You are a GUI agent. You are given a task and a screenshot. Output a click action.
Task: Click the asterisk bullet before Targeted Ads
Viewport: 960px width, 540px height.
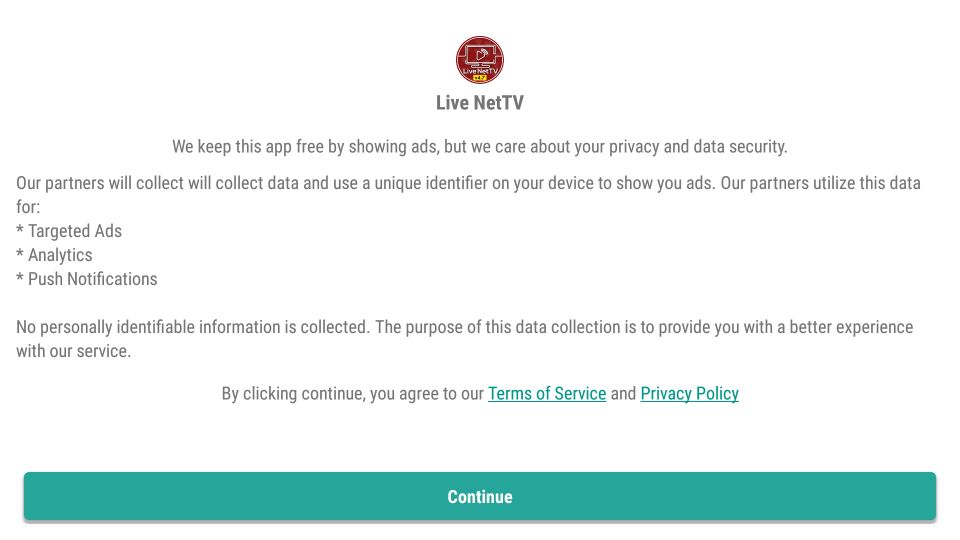click(20, 230)
